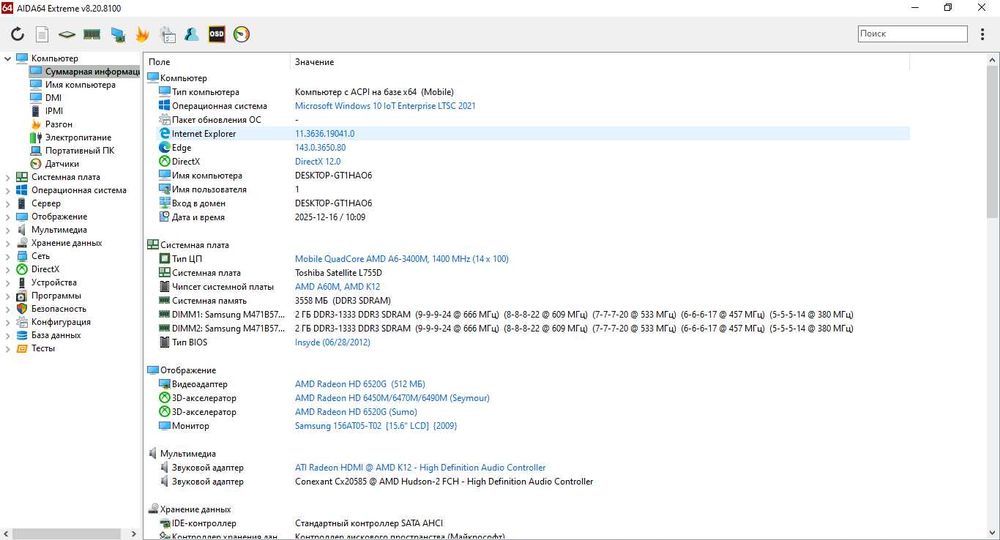Viewport: 1000px width, 540px height.
Task: Open the sensor gauge toolbar icon
Action: tap(242, 34)
